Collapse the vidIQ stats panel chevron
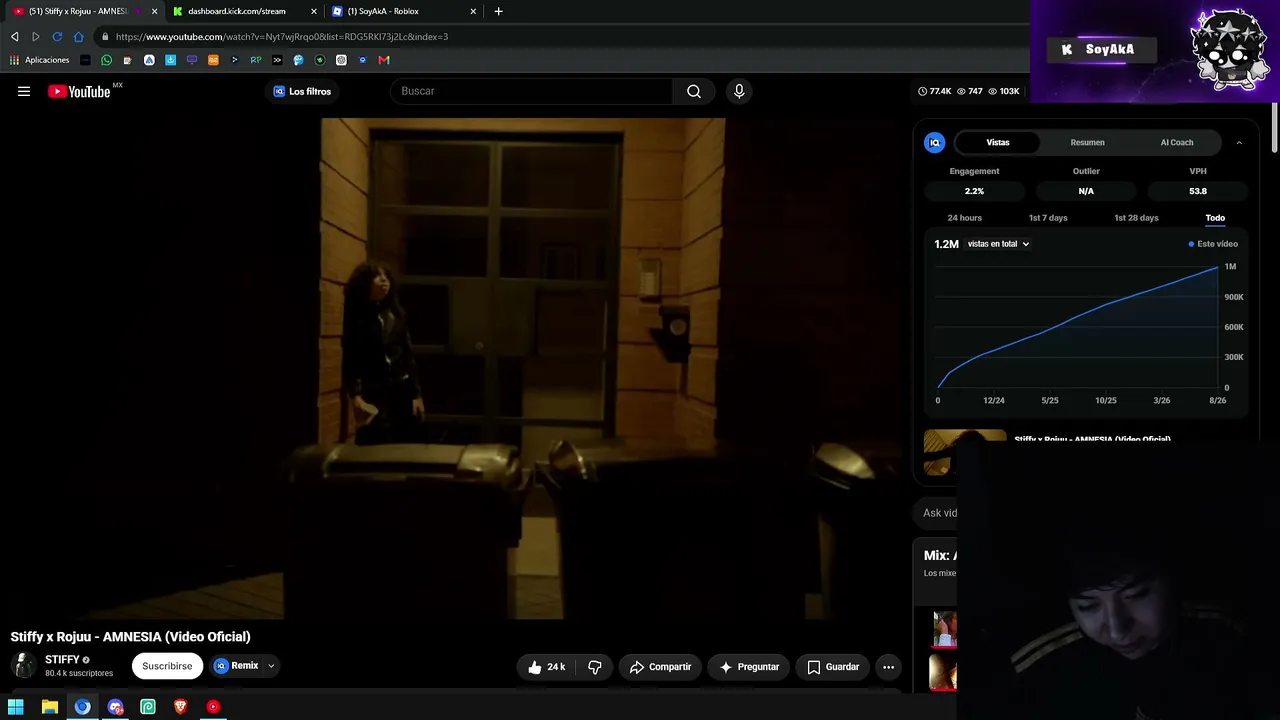 click(x=1239, y=142)
